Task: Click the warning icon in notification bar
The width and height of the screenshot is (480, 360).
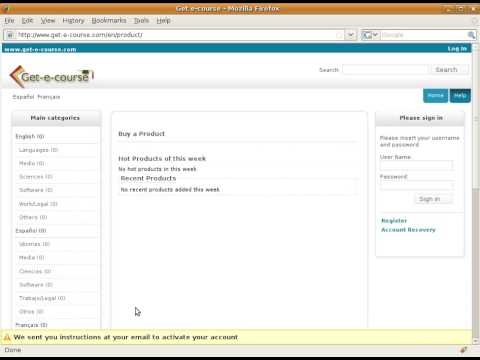Action: click(7, 337)
